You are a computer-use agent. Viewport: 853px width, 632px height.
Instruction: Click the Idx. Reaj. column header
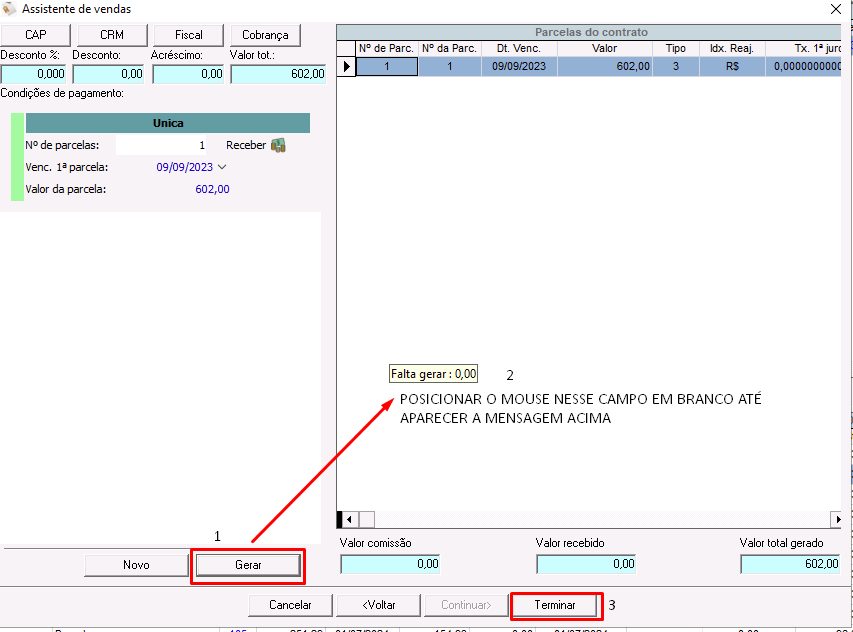(x=732, y=48)
